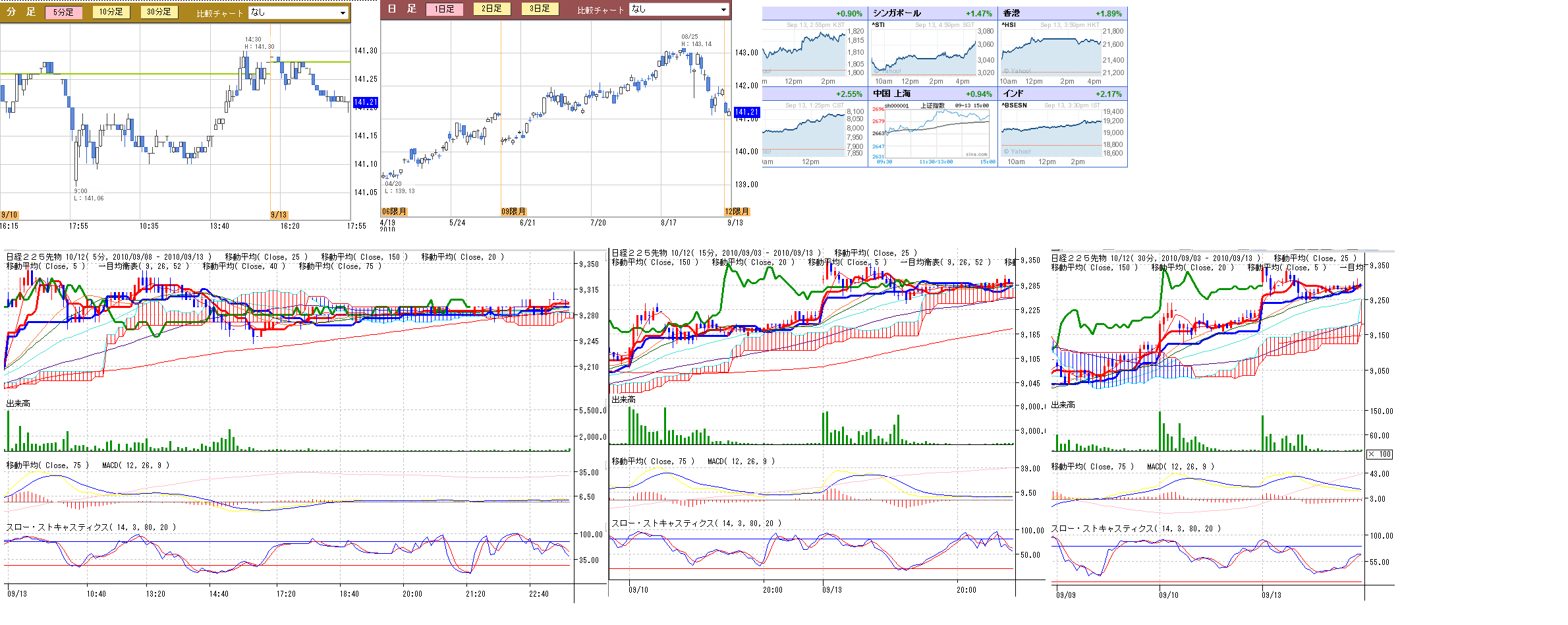This screenshot has width=1568, height=625.
Task: Select the 5分足 interval button
Action: 63,12
